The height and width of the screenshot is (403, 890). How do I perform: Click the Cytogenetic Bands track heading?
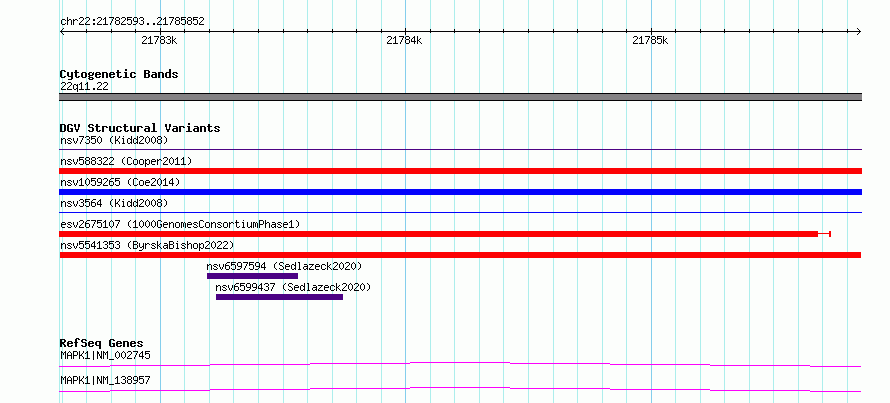pyautogui.click(x=119, y=74)
